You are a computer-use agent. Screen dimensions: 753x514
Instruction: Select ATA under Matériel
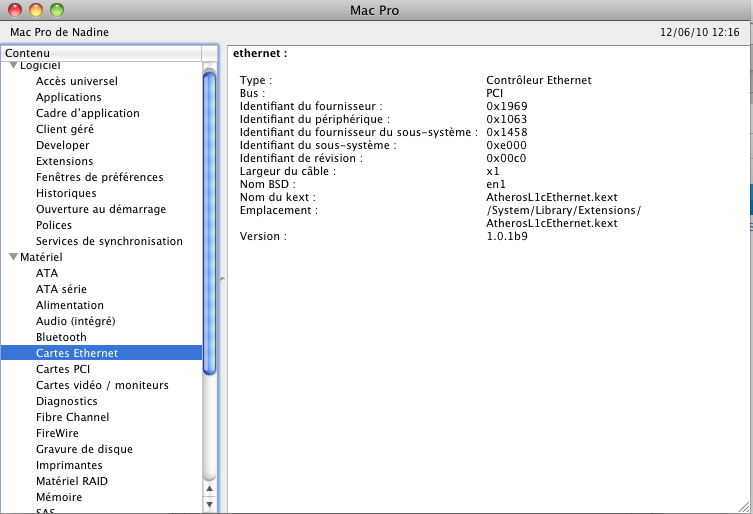[47, 273]
